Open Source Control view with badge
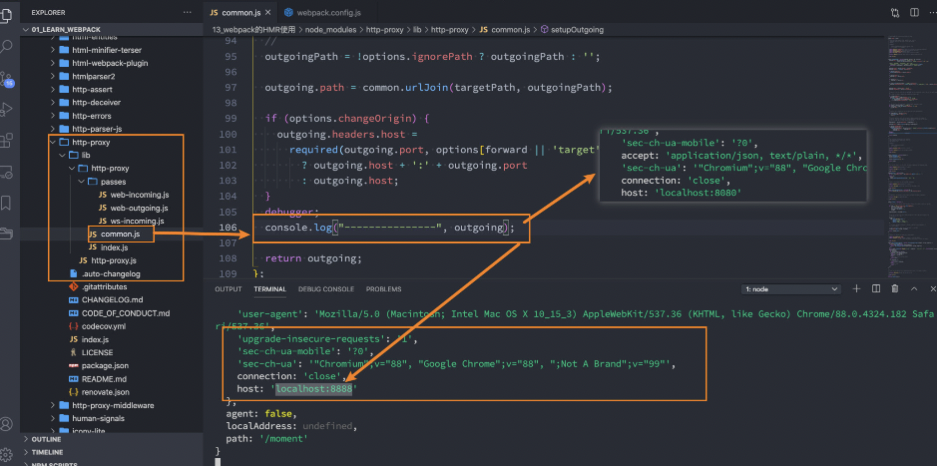The width and height of the screenshot is (938, 466). pos(7,78)
